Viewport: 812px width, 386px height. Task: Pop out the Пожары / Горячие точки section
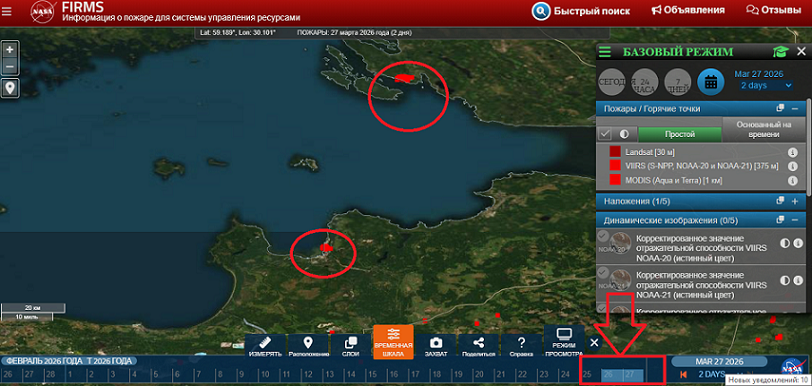pyautogui.click(x=780, y=108)
